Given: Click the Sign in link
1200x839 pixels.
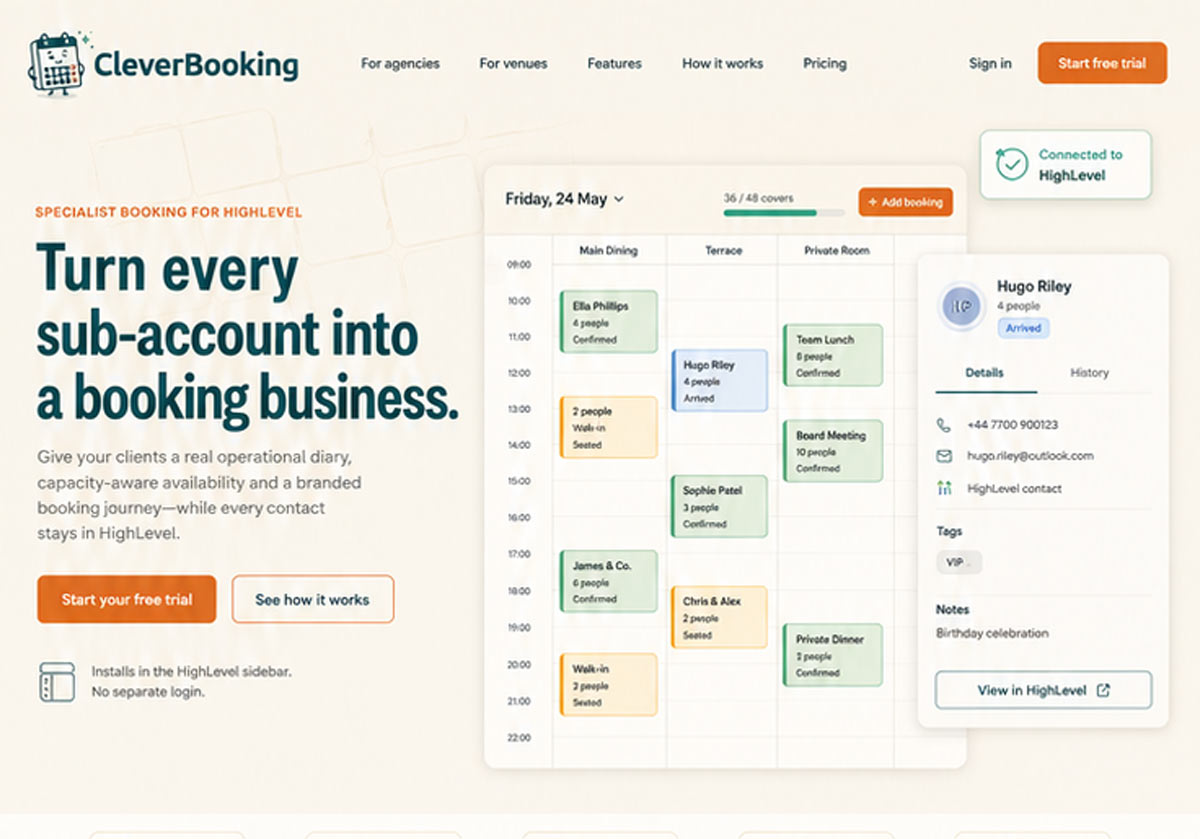Looking at the screenshot, I should pyautogui.click(x=990, y=63).
